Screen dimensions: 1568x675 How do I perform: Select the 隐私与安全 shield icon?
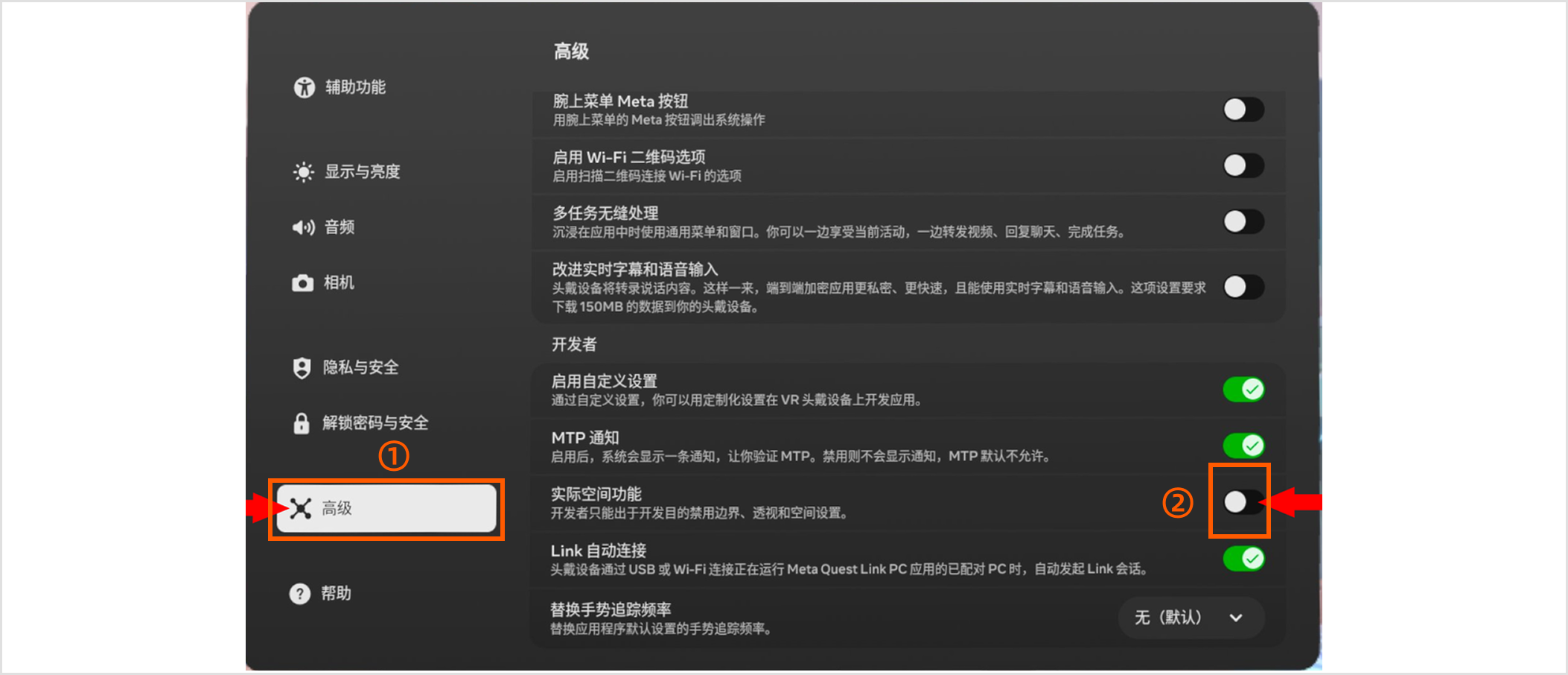click(302, 367)
